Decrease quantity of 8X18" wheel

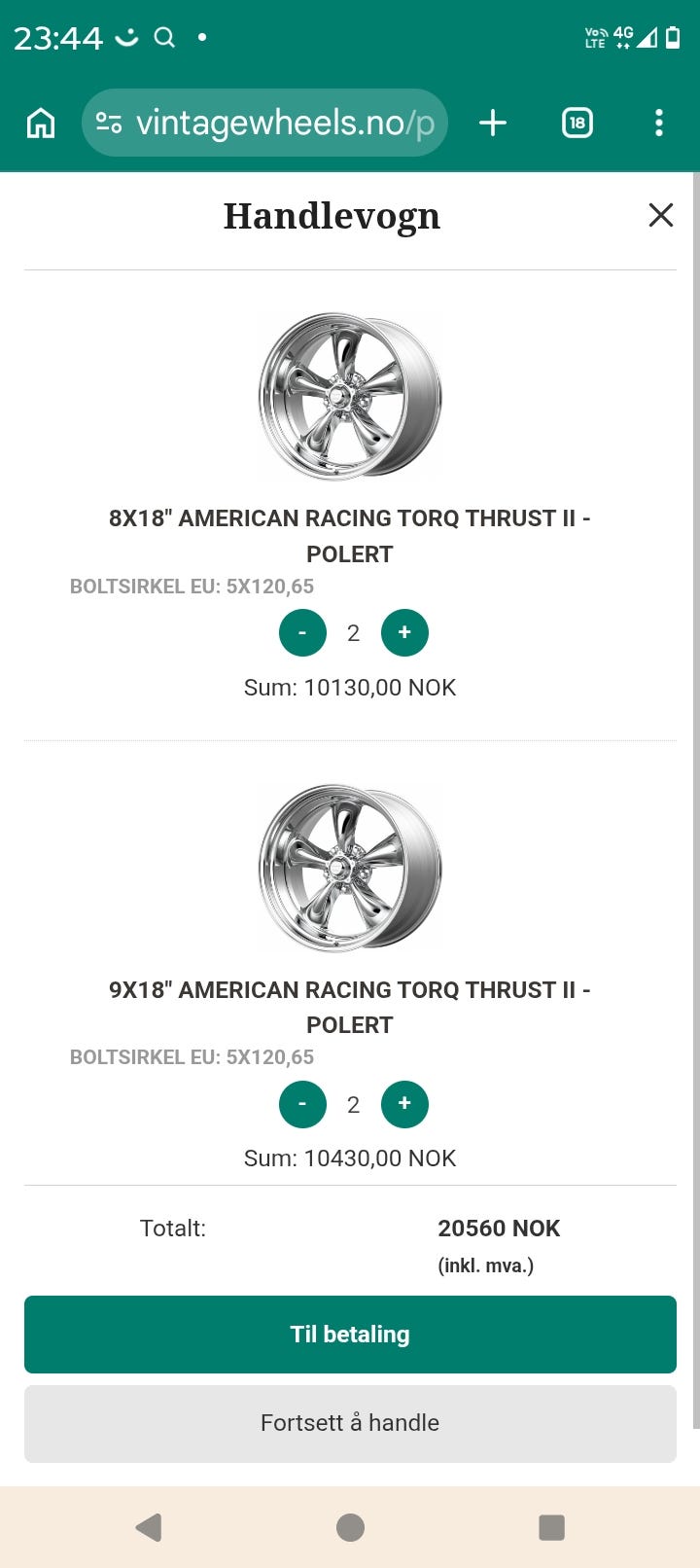302,633
